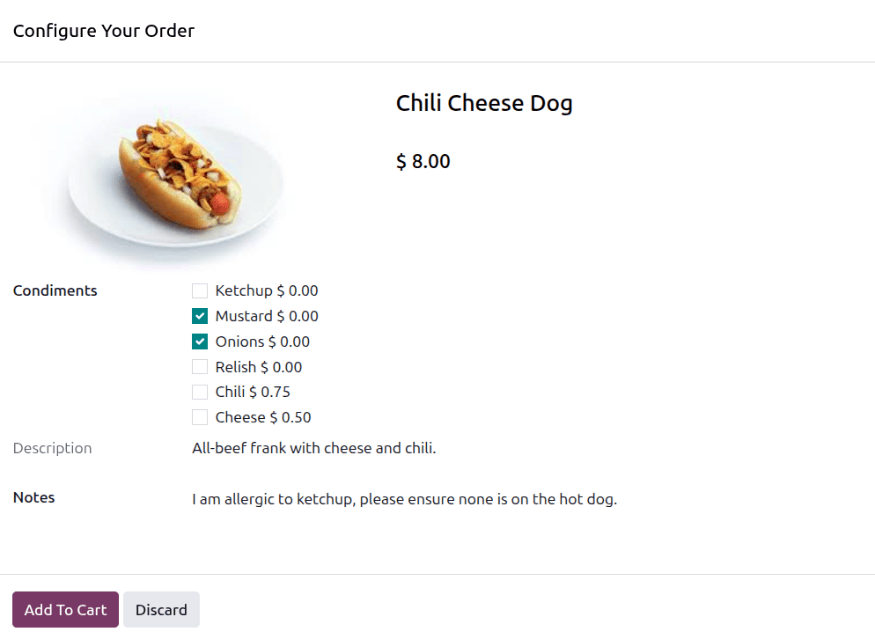The height and width of the screenshot is (639, 875).
Task: Check the Relish condiment option
Action: click(x=200, y=366)
